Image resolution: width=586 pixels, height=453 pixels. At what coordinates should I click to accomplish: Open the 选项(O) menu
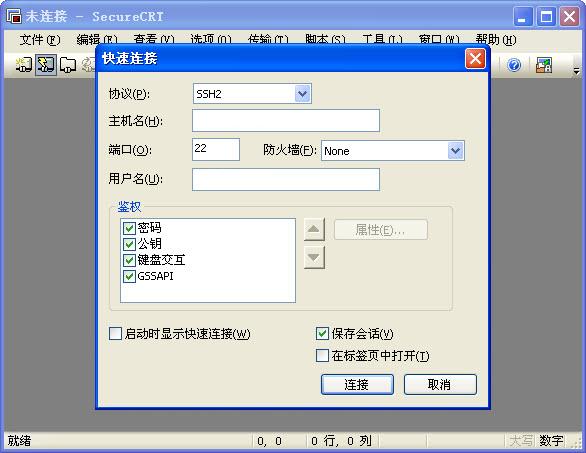[x=211, y=40]
